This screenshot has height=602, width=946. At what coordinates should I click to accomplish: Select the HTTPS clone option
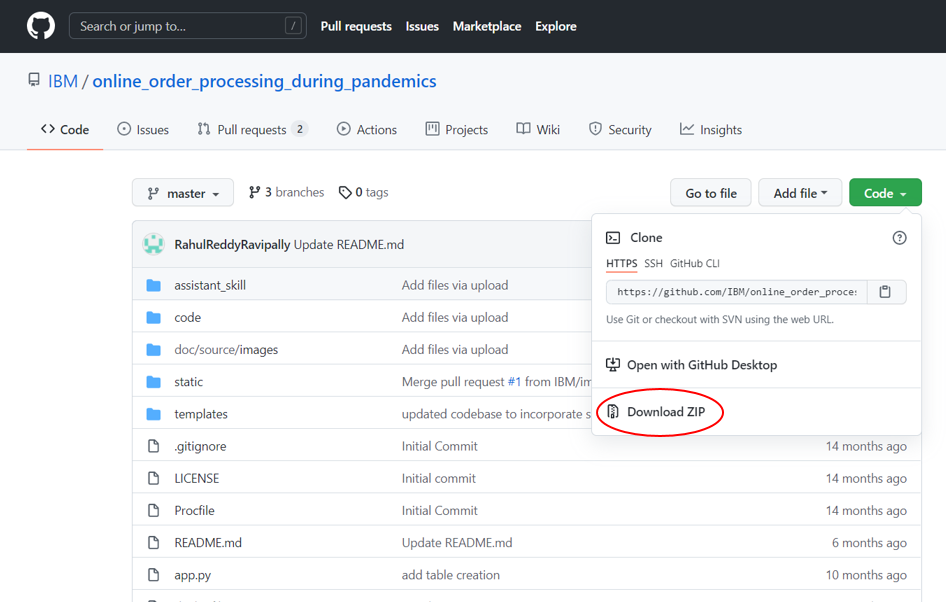(x=621, y=264)
